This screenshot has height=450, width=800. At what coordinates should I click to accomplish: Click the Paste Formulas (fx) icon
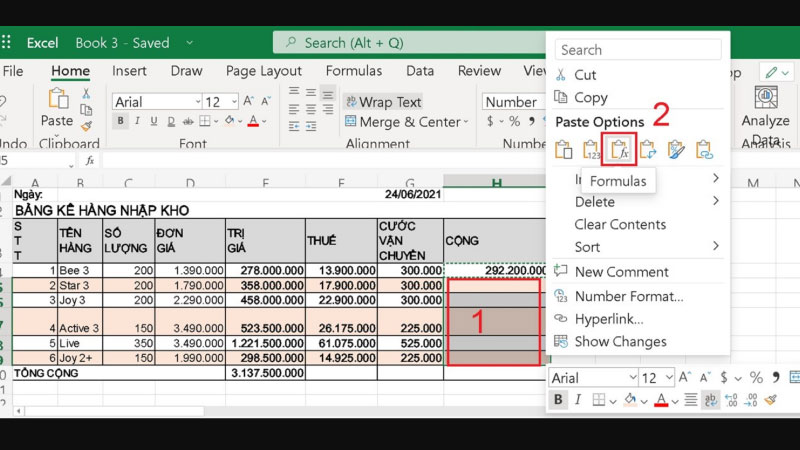tap(619, 149)
